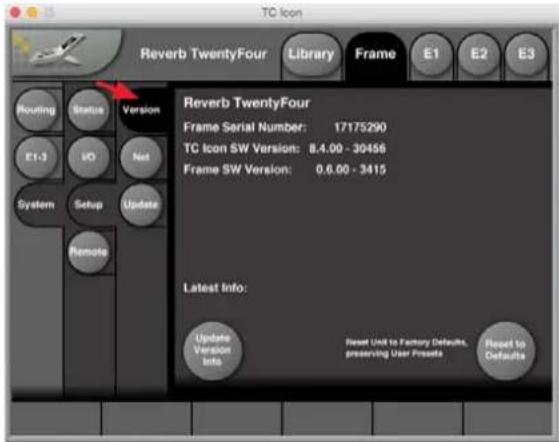Open the Net settings page

(141, 157)
